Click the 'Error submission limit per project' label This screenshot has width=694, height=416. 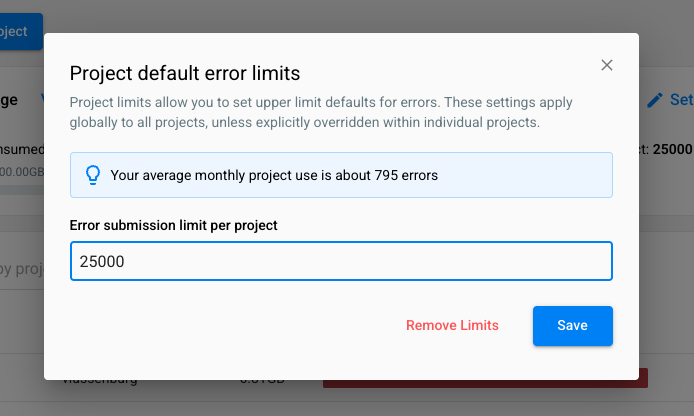173,225
